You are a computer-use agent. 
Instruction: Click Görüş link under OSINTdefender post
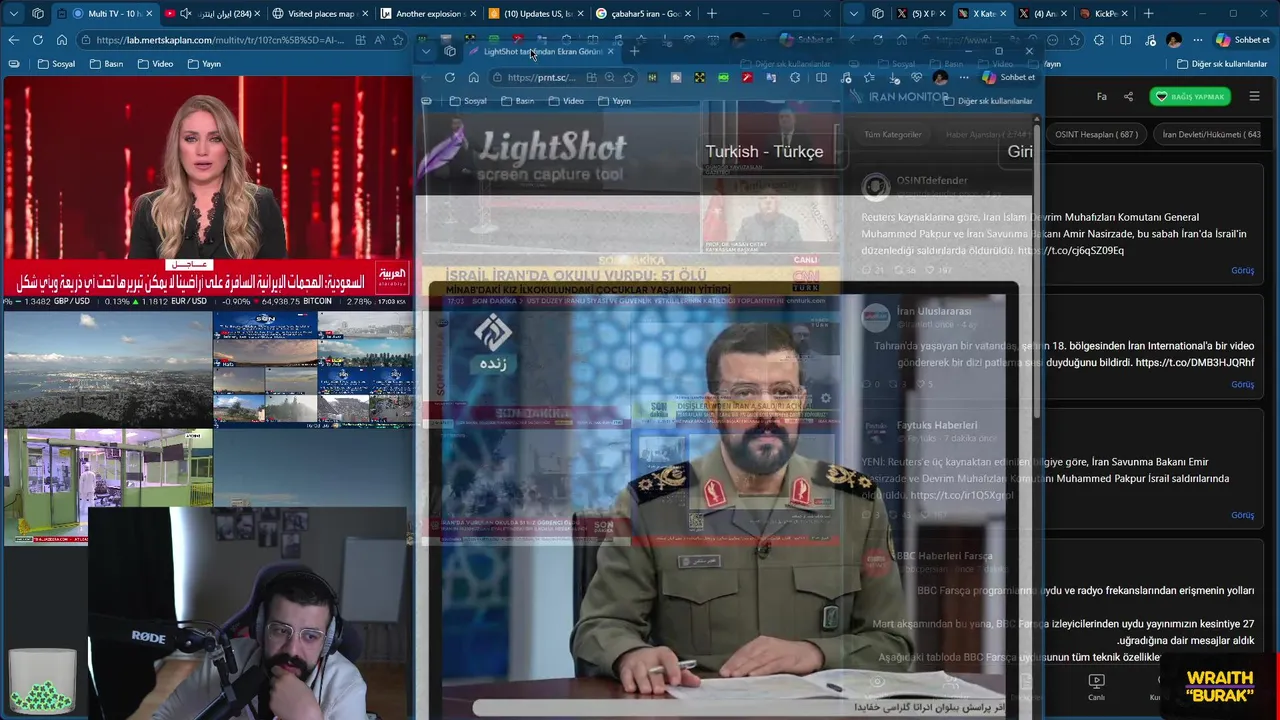click(x=1242, y=270)
